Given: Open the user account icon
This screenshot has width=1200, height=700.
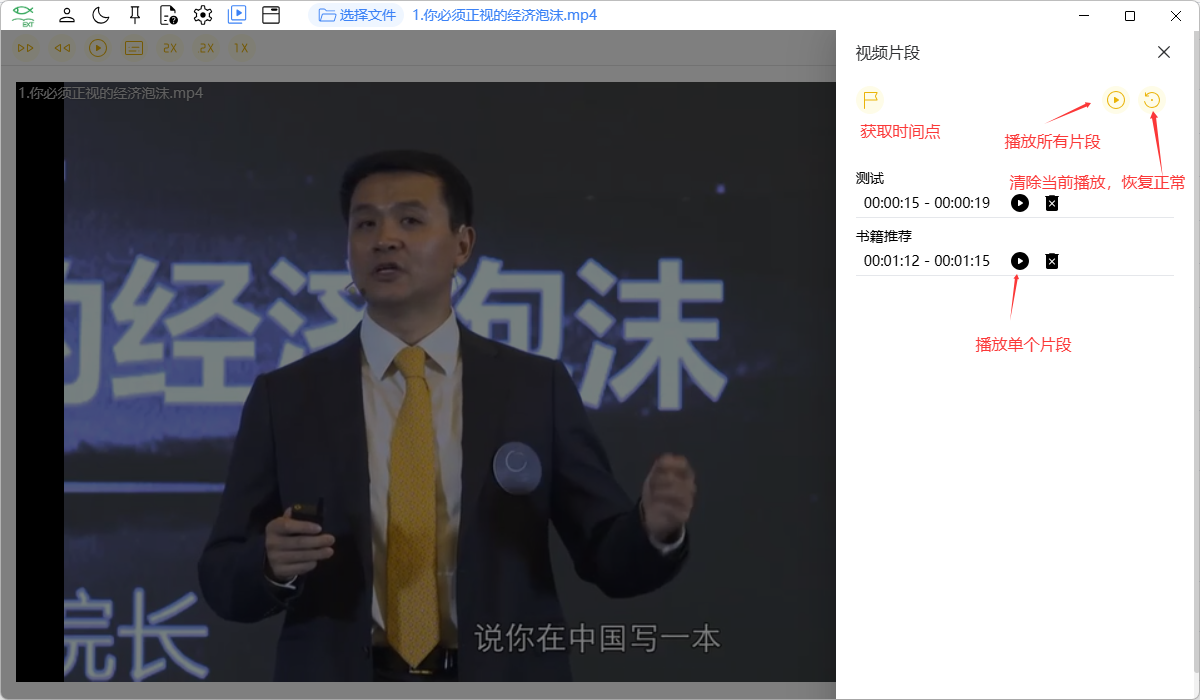Looking at the screenshot, I should coord(66,15).
